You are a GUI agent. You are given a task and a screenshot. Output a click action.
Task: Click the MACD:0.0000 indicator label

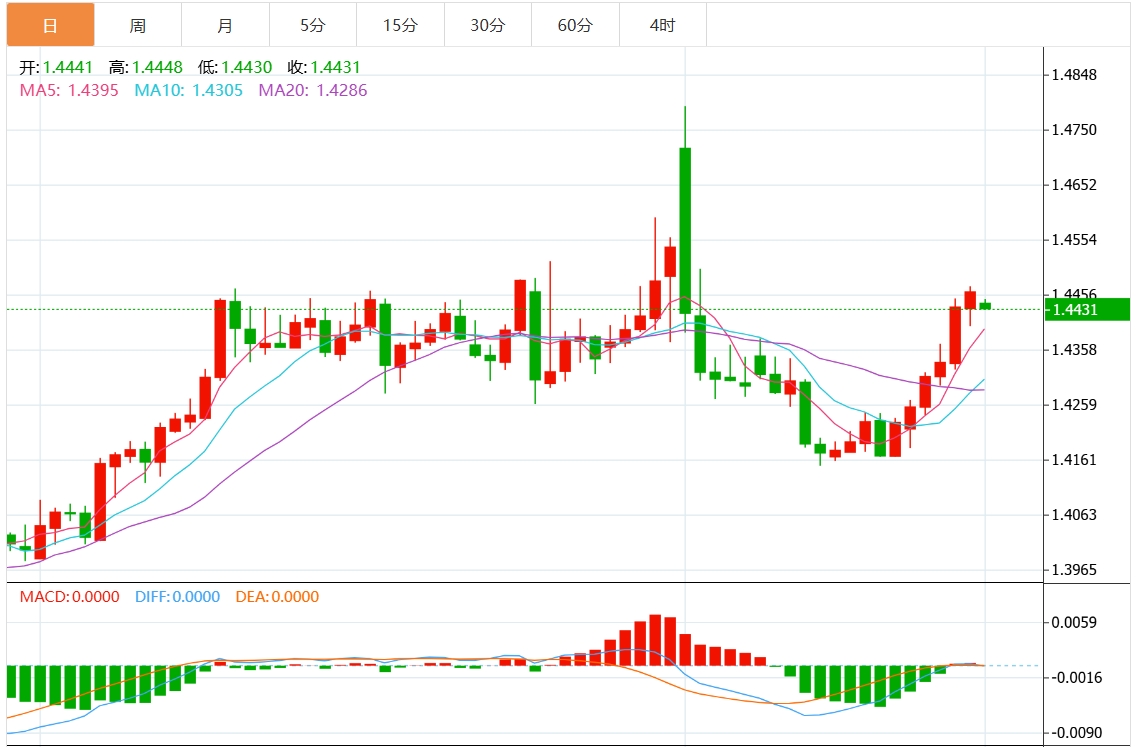70,597
